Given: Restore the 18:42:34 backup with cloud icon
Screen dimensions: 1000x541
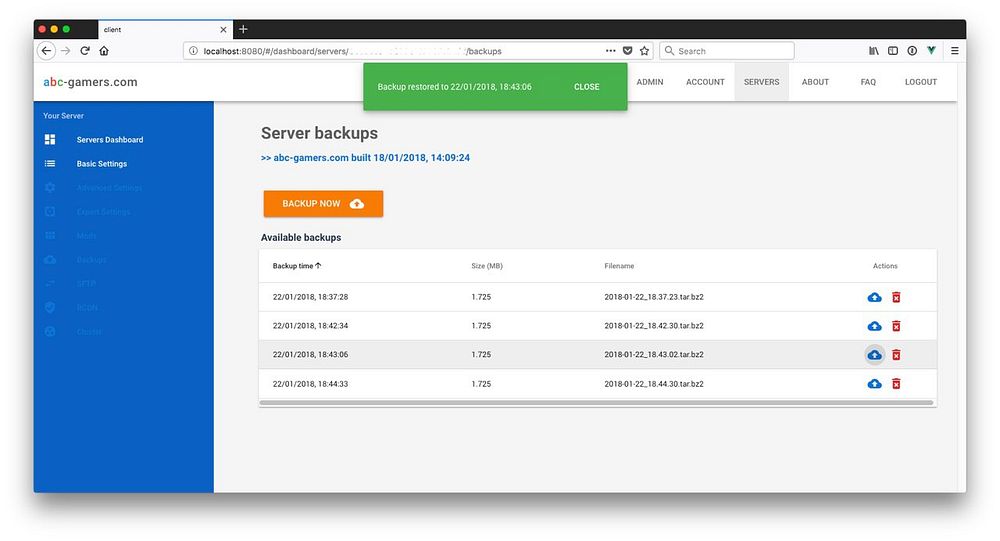Looking at the screenshot, I should pos(874,326).
